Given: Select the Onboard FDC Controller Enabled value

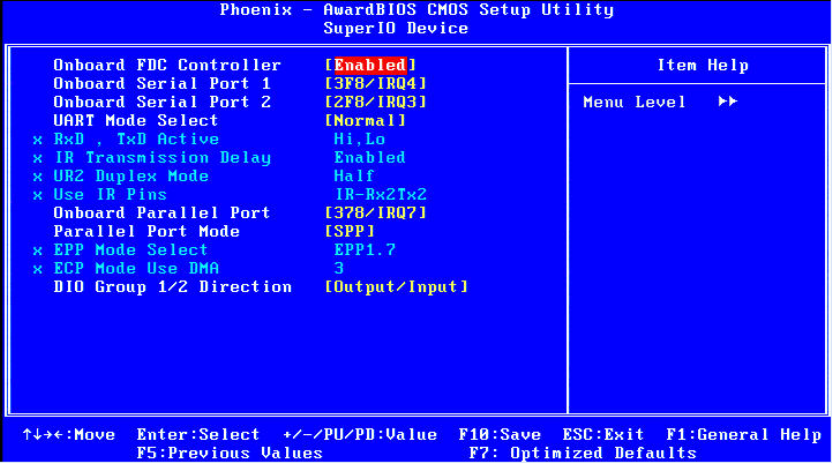Looking at the screenshot, I should pos(370,65).
